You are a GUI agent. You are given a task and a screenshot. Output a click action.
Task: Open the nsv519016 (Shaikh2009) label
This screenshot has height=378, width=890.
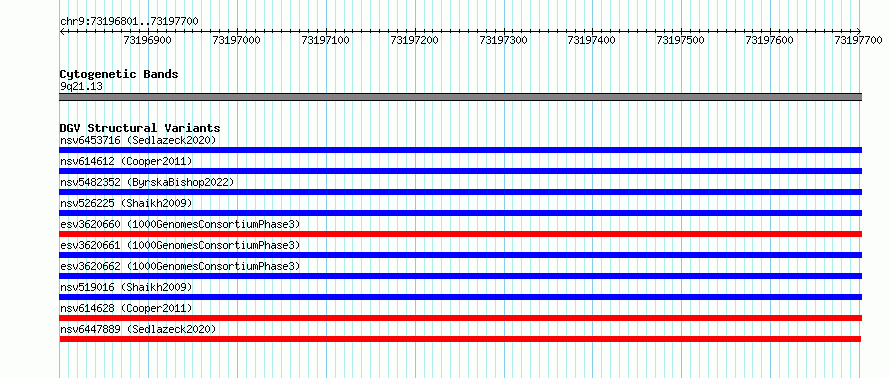pos(126,287)
